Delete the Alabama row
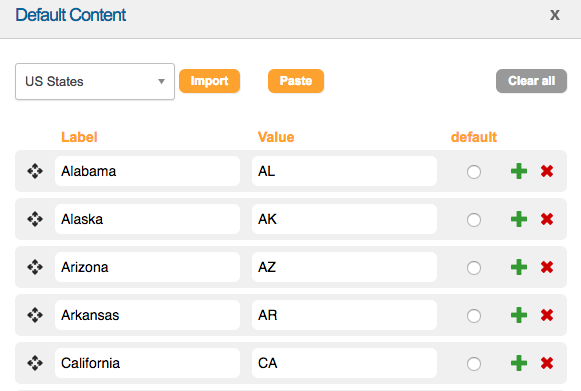The height and width of the screenshot is (391, 581). [x=547, y=171]
